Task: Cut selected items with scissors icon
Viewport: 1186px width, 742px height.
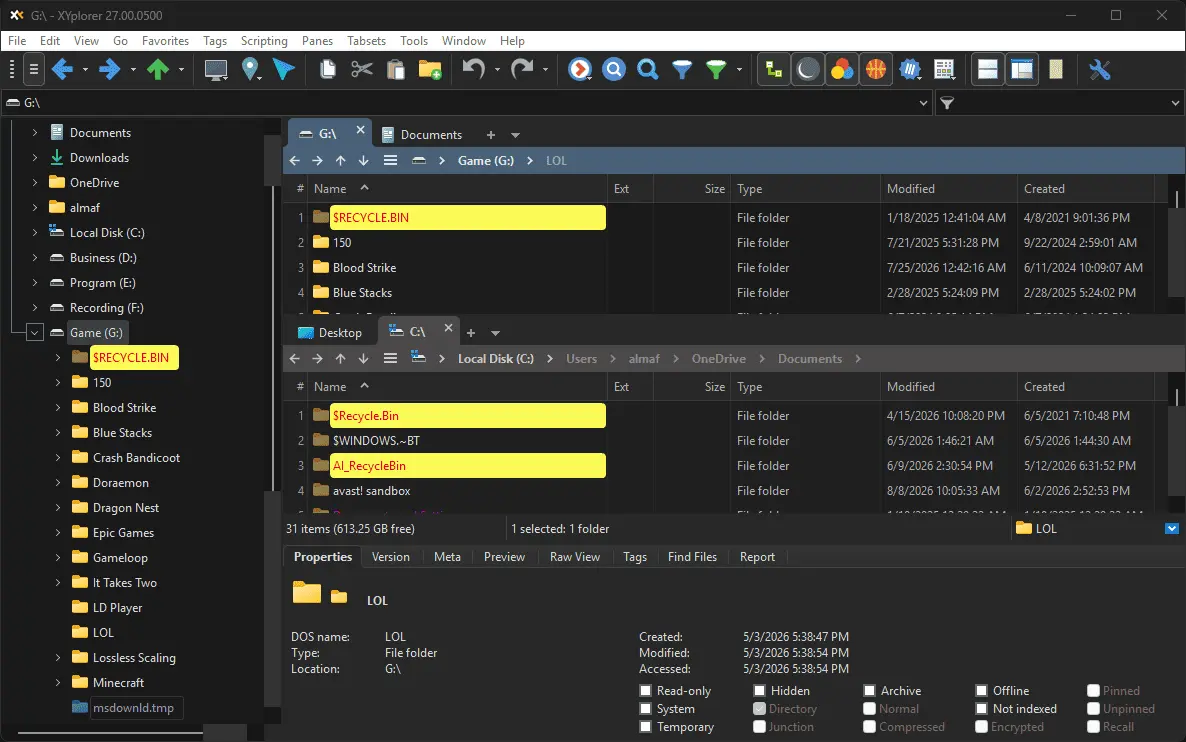Action: pos(362,70)
